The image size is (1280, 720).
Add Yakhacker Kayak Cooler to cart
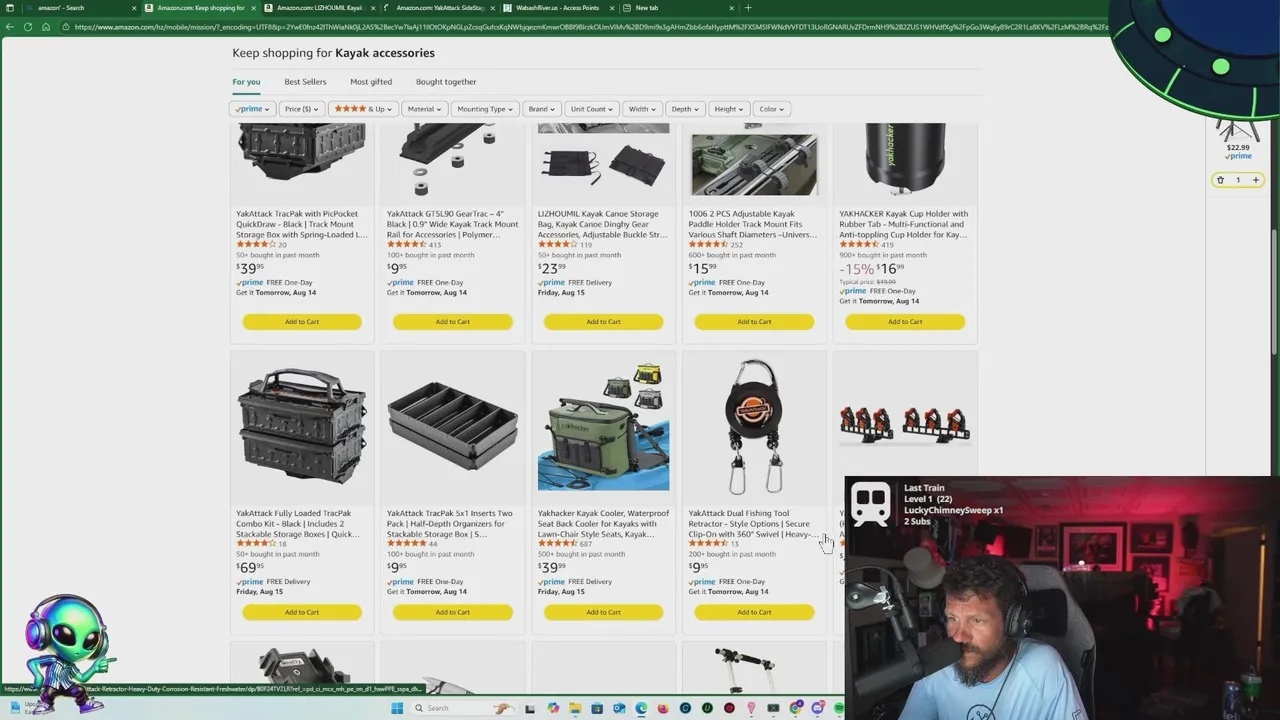603,612
